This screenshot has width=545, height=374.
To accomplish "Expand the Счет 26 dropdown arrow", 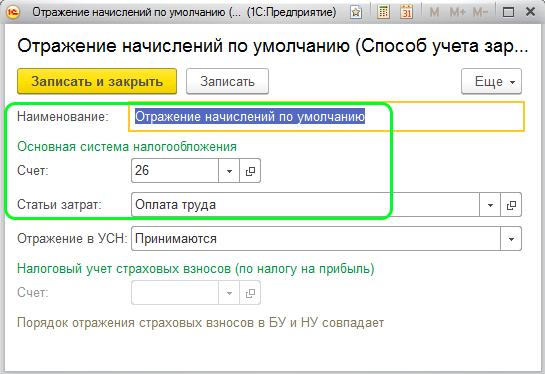I will 229,171.
